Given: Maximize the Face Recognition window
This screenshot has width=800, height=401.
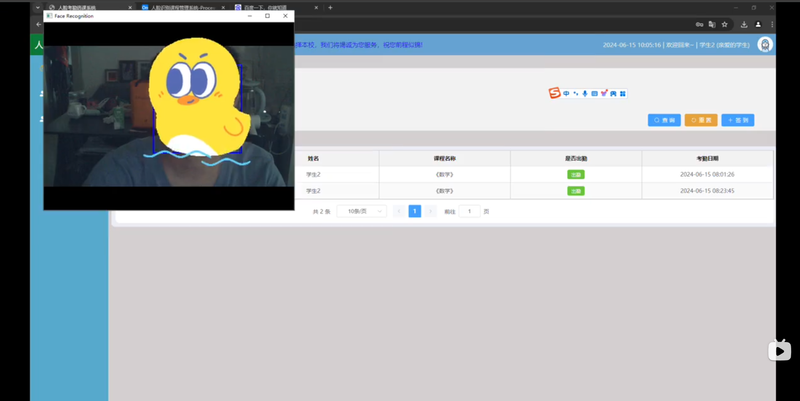Looking at the screenshot, I should click(x=267, y=16).
